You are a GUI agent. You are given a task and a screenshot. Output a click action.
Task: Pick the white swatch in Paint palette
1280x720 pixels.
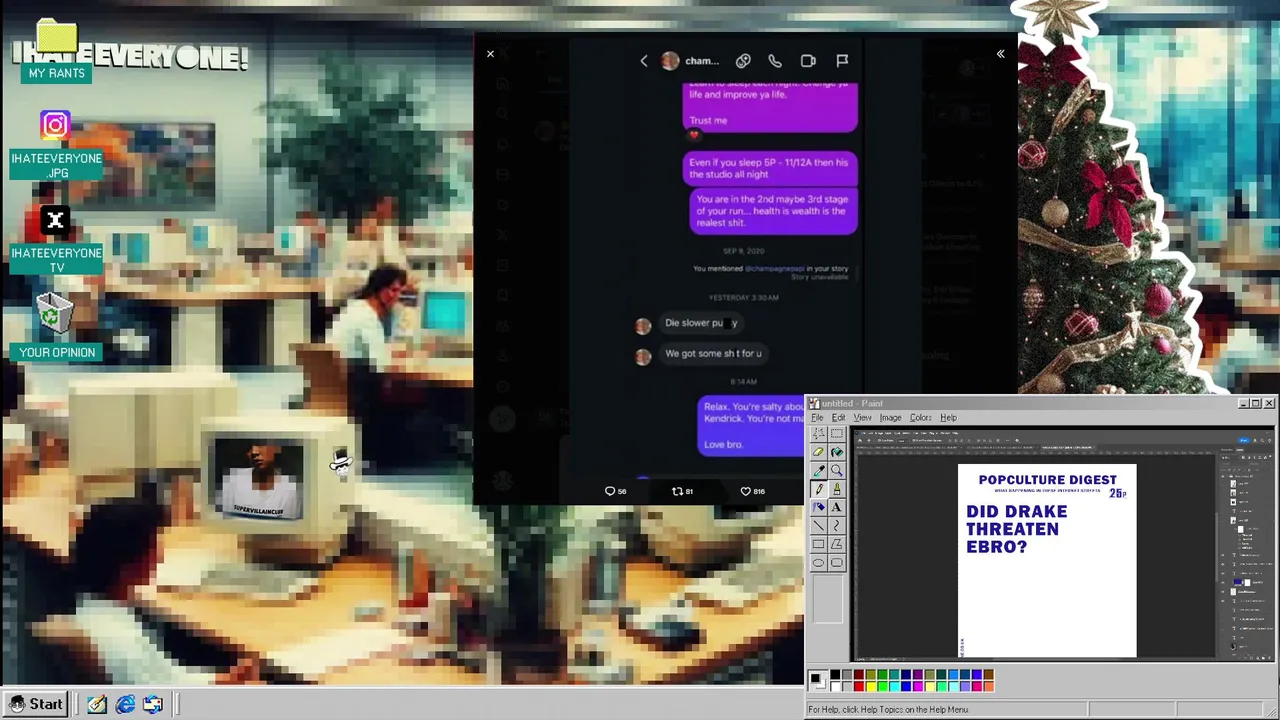point(835,687)
